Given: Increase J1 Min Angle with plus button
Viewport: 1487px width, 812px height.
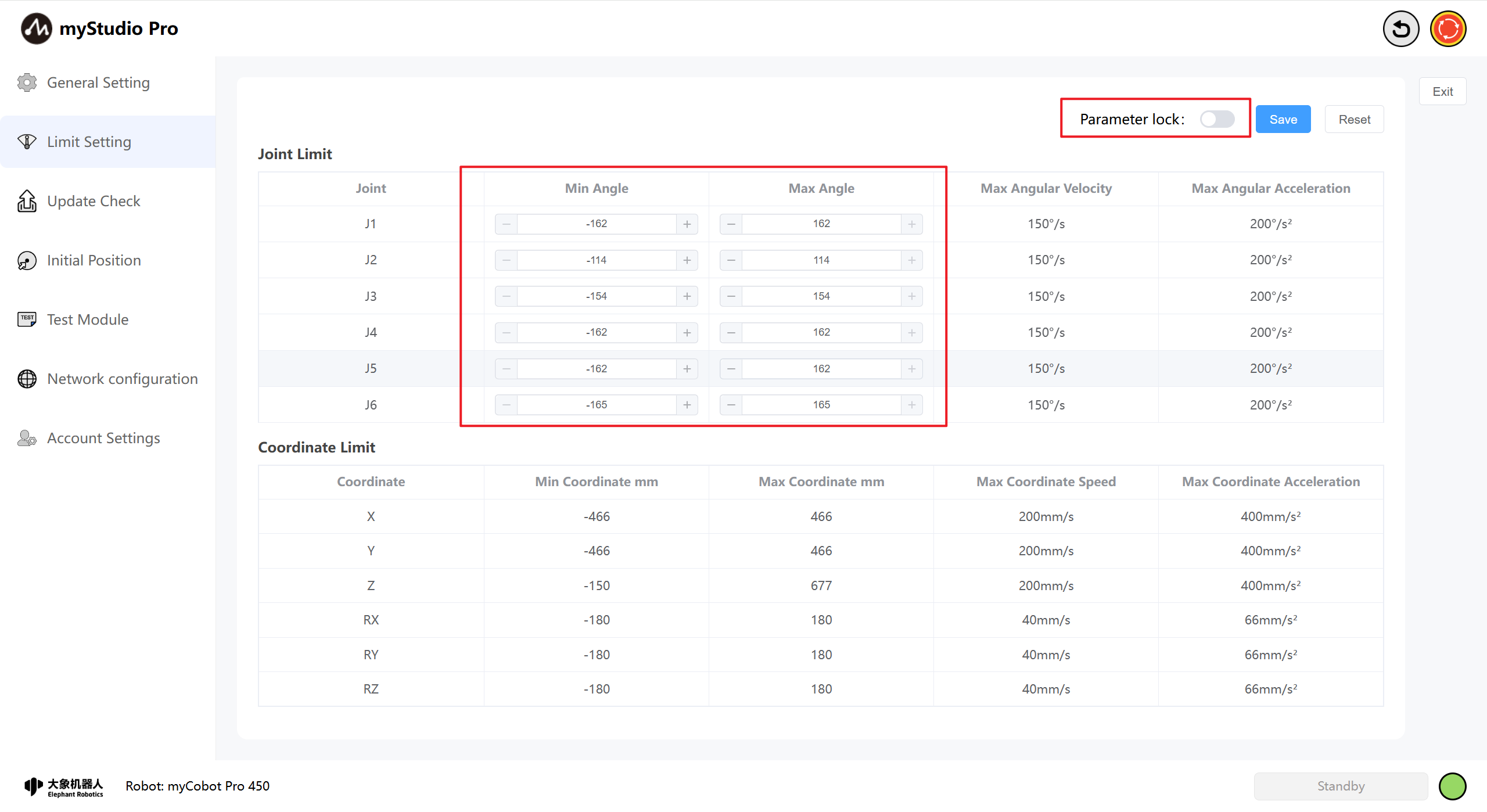Looking at the screenshot, I should tap(687, 224).
